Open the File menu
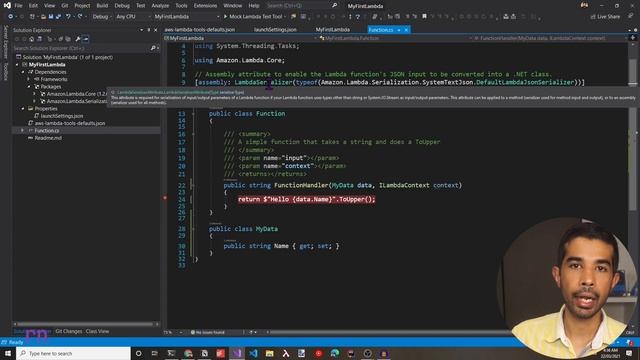640x360 pixels. pos(18,6)
